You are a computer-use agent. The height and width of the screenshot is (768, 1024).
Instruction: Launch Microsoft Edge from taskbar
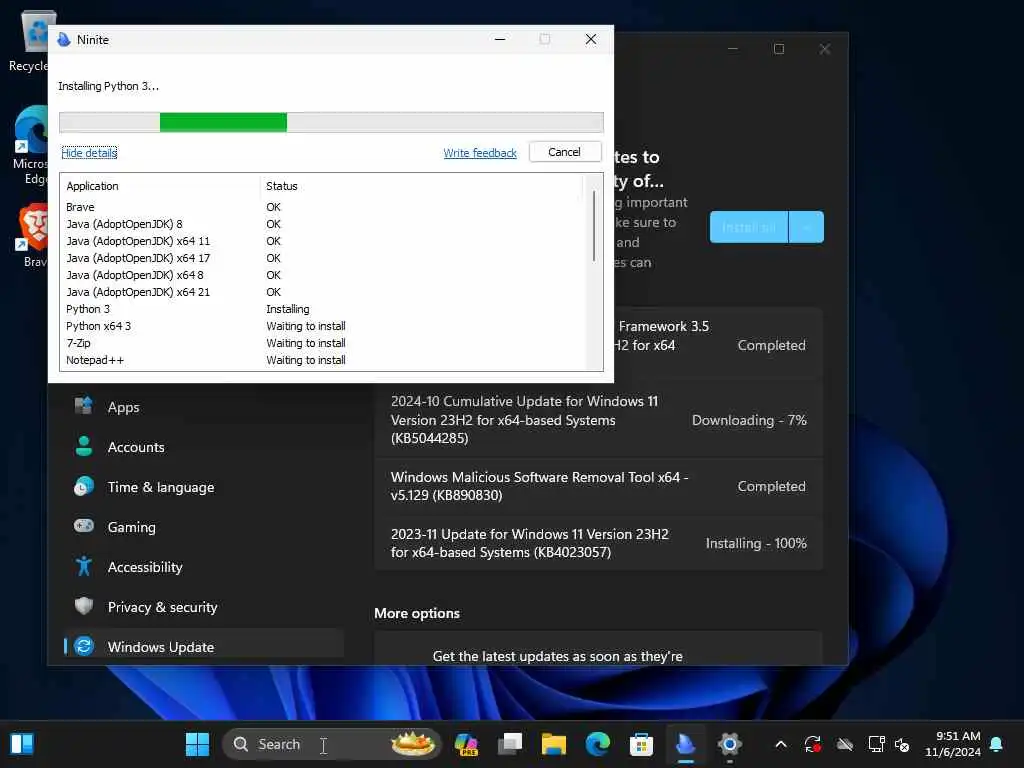pos(598,744)
